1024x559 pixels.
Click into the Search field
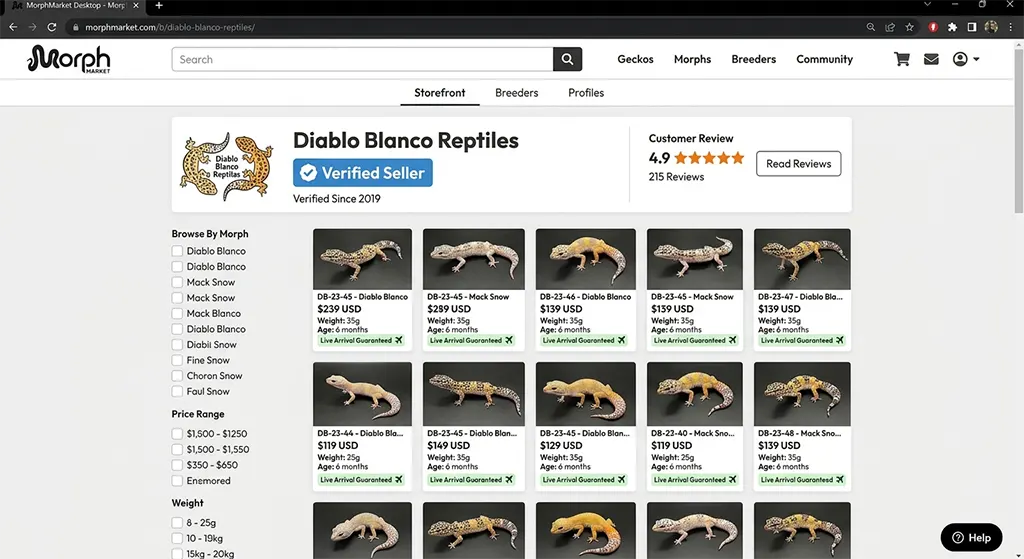pyautogui.click(x=362, y=59)
